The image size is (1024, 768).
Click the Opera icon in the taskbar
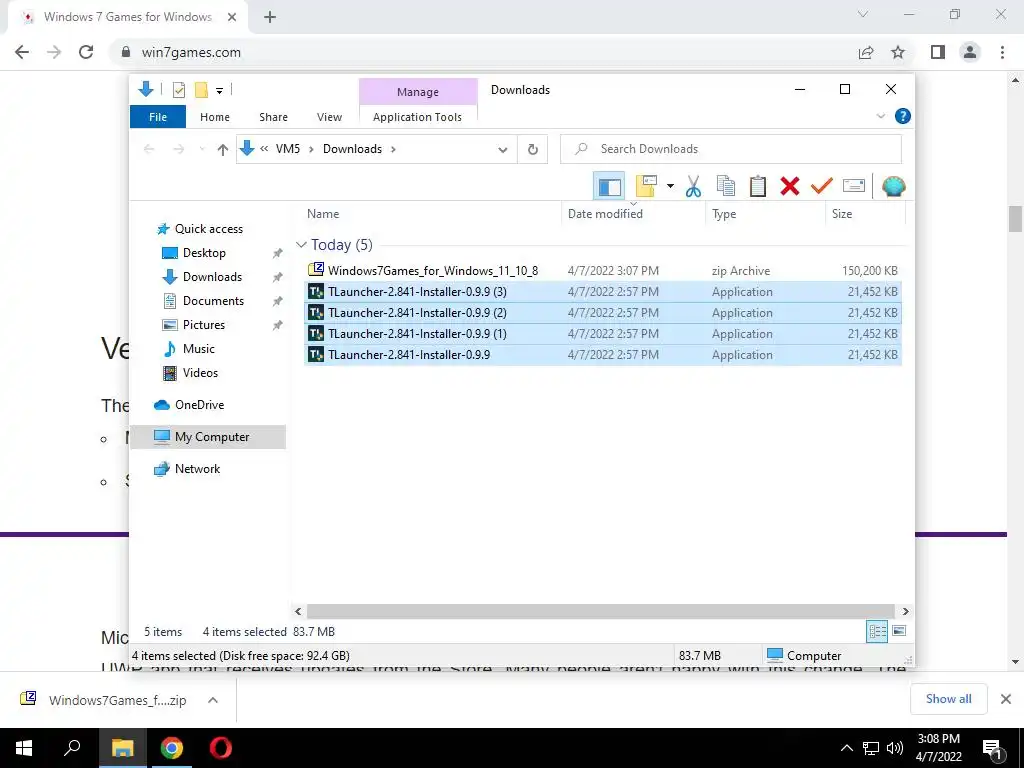pos(221,748)
